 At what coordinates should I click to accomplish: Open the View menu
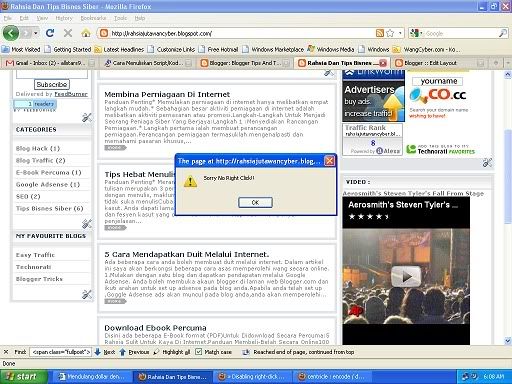(x=42, y=18)
